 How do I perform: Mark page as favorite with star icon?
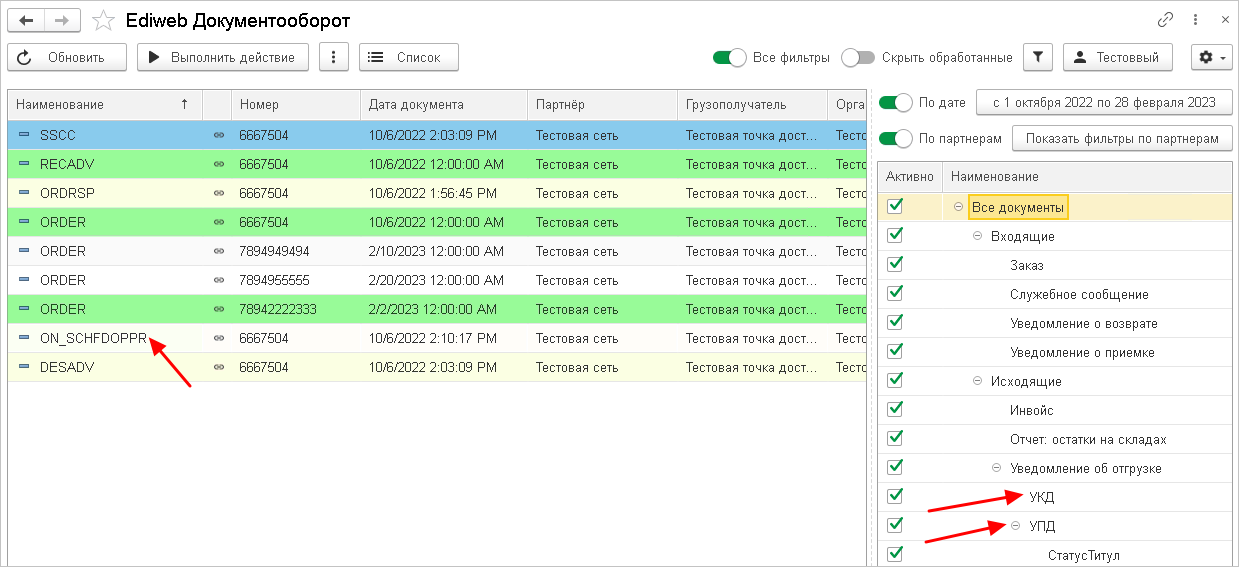pos(102,20)
